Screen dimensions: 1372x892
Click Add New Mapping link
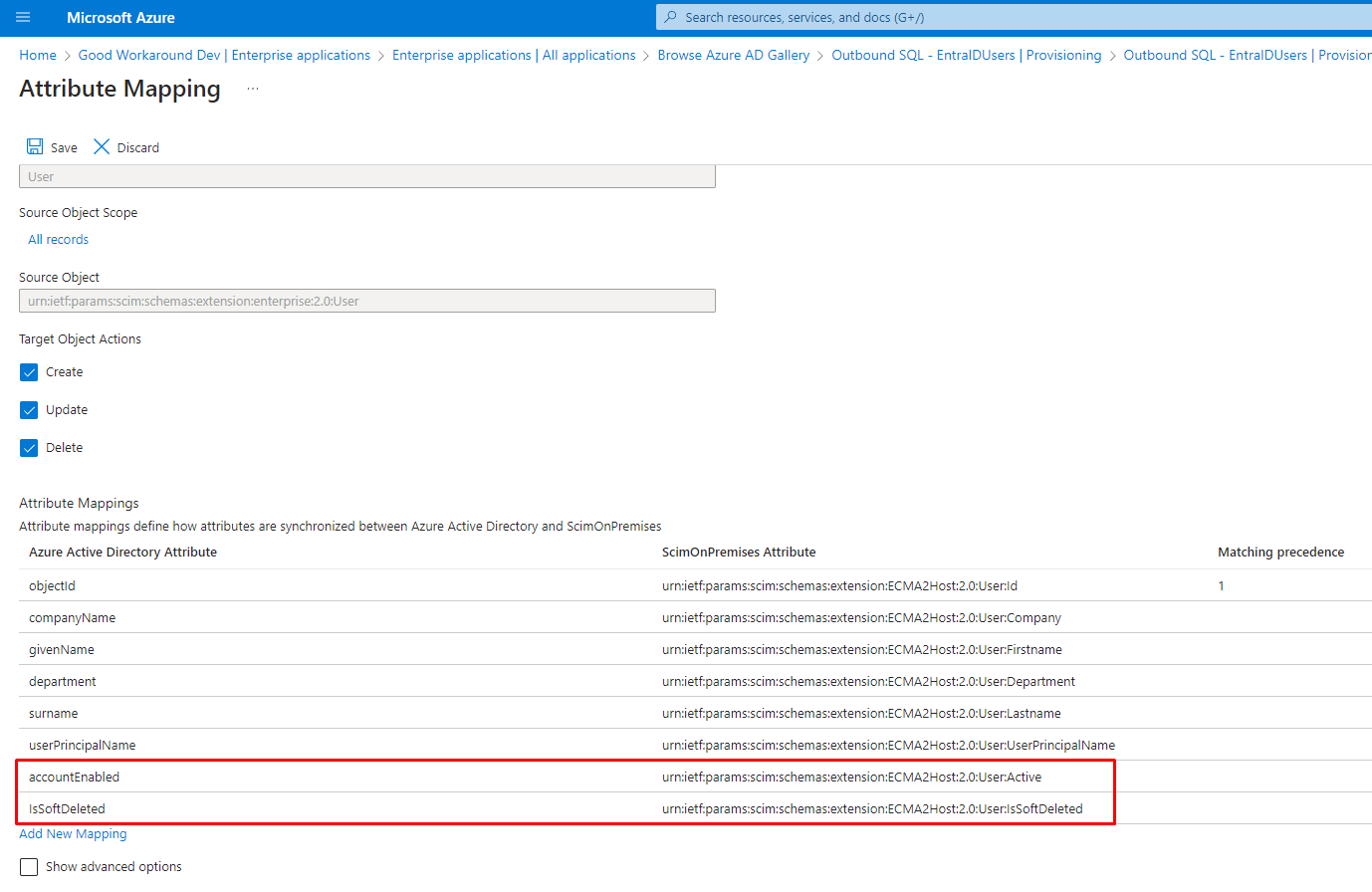click(73, 834)
